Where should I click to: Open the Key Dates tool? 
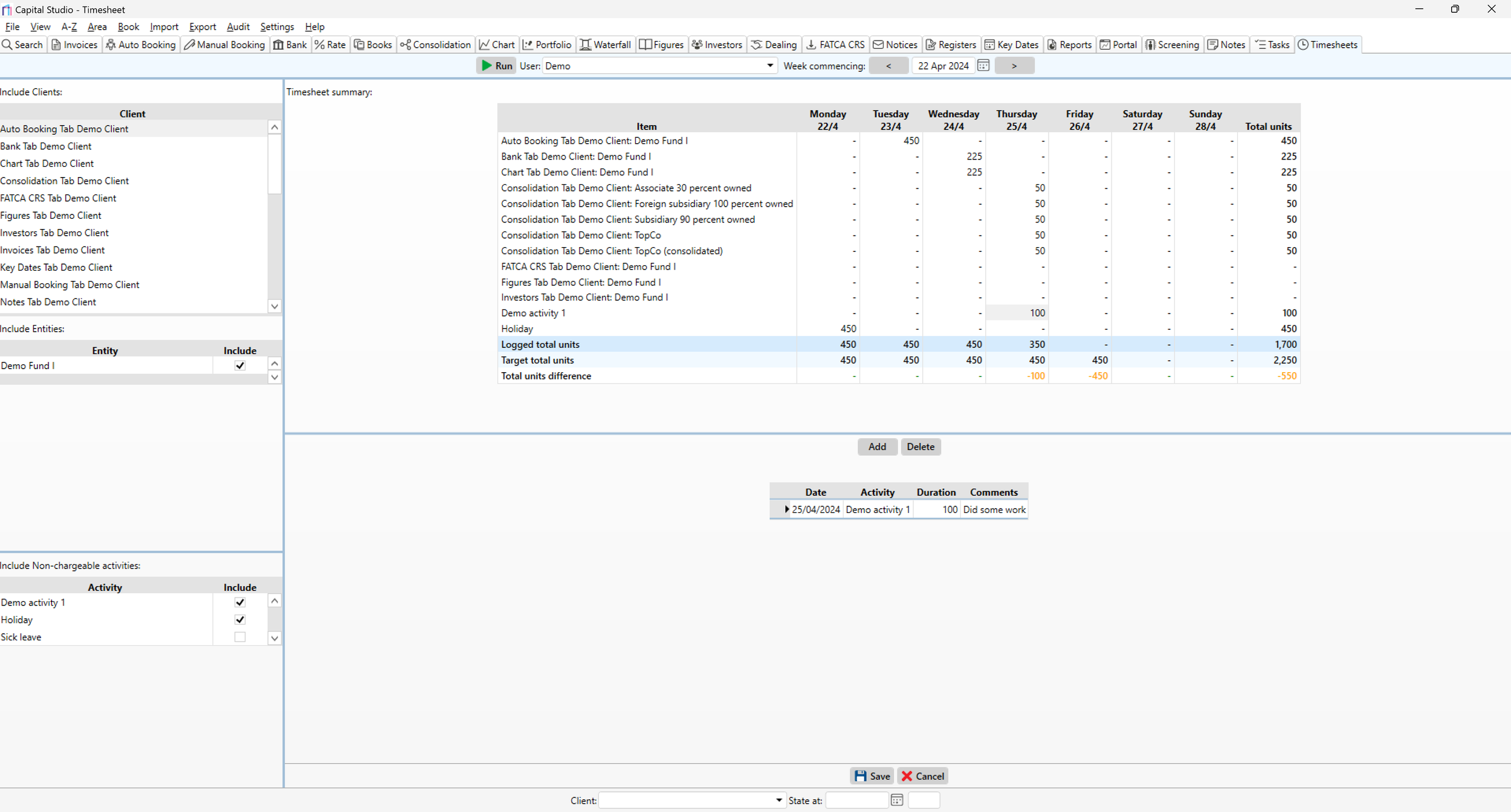(x=1011, y=44)
